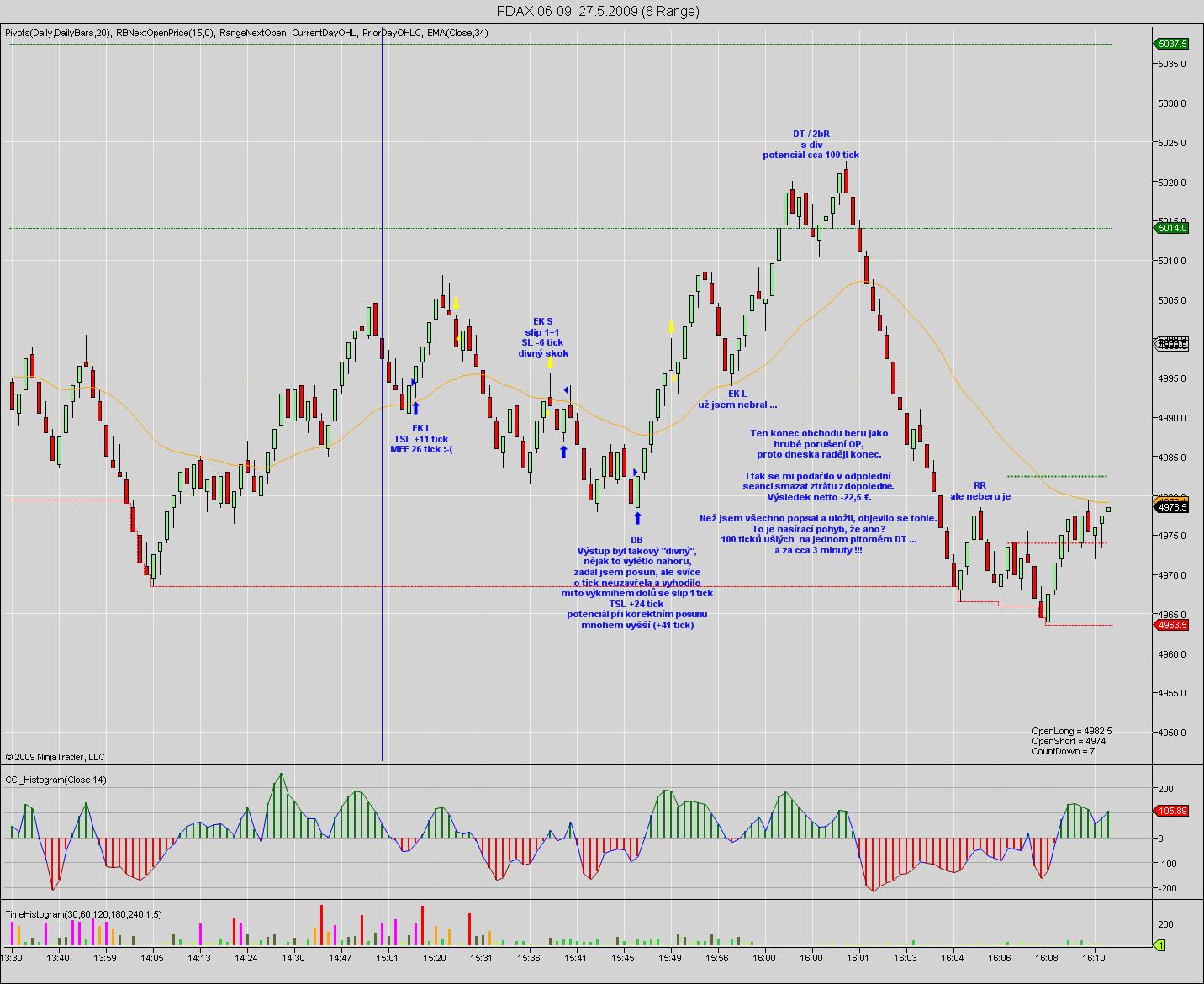The height and width of the screenshot is (984, 1204).
Task: Select the blue up arrow beneath the EK S trade
Action: 563,452
